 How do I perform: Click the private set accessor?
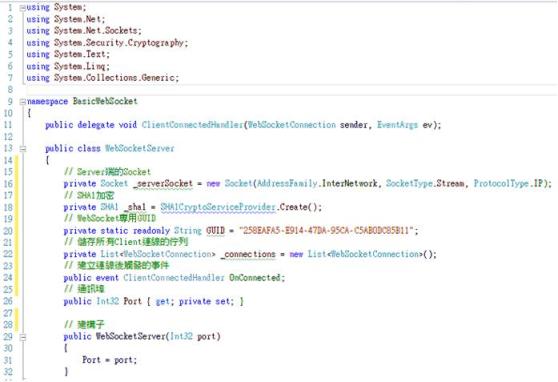point(205,301)
